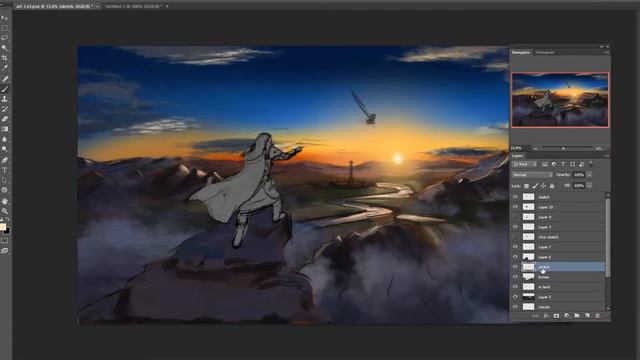Toggle Quick Mask mode icon
The image size is (640, 360).
4,241
